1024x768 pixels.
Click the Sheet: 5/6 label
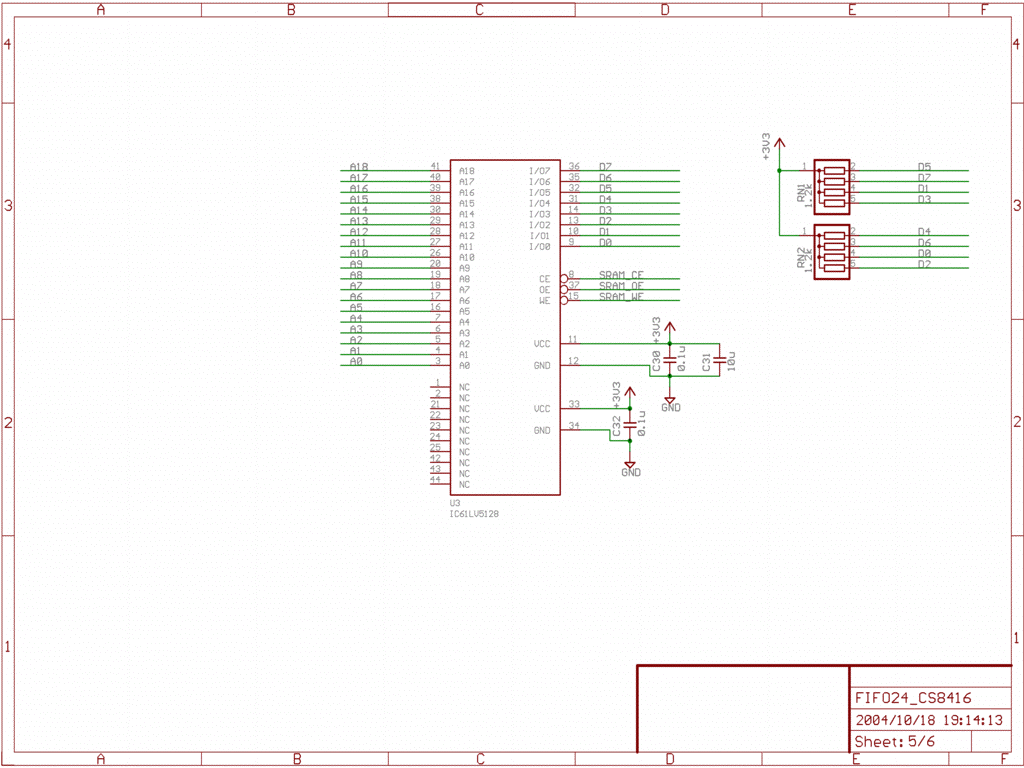click(894, 742)
